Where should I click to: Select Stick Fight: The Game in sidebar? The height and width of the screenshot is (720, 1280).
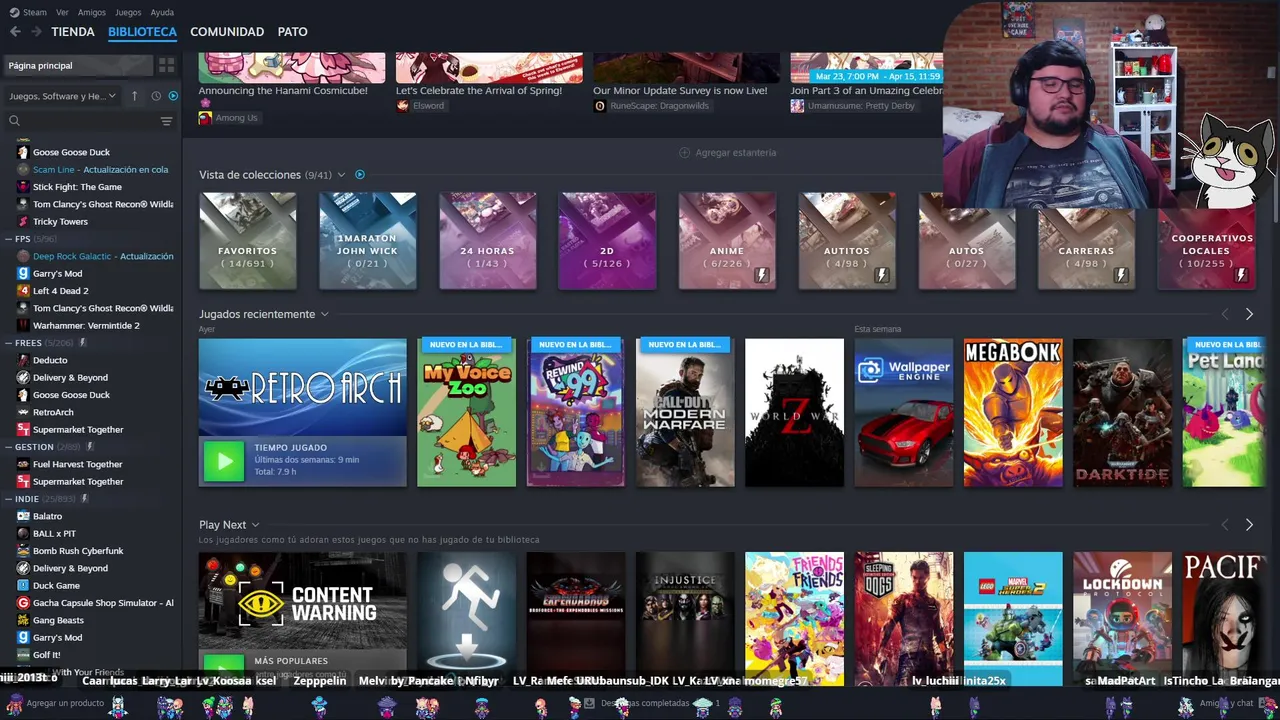click(77, 187)
